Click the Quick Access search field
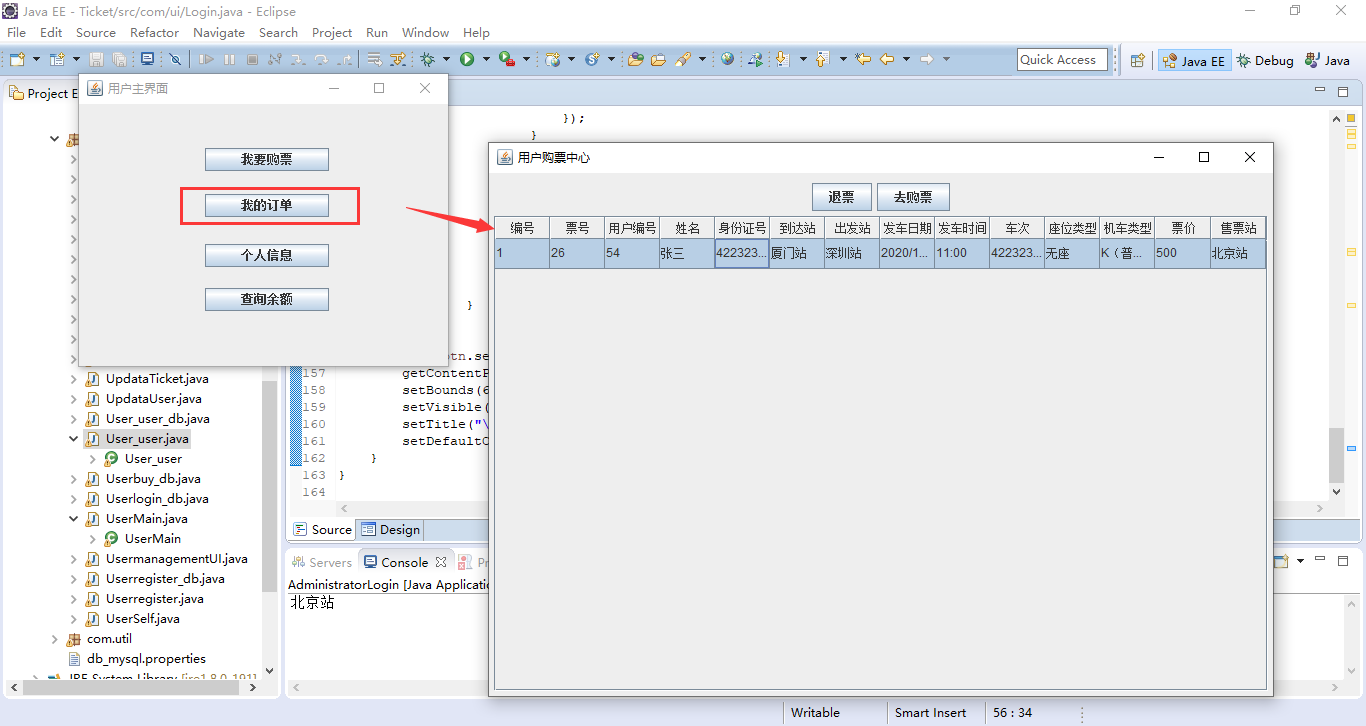The width and height of the screenshot is (1366, 726). 1062,60
